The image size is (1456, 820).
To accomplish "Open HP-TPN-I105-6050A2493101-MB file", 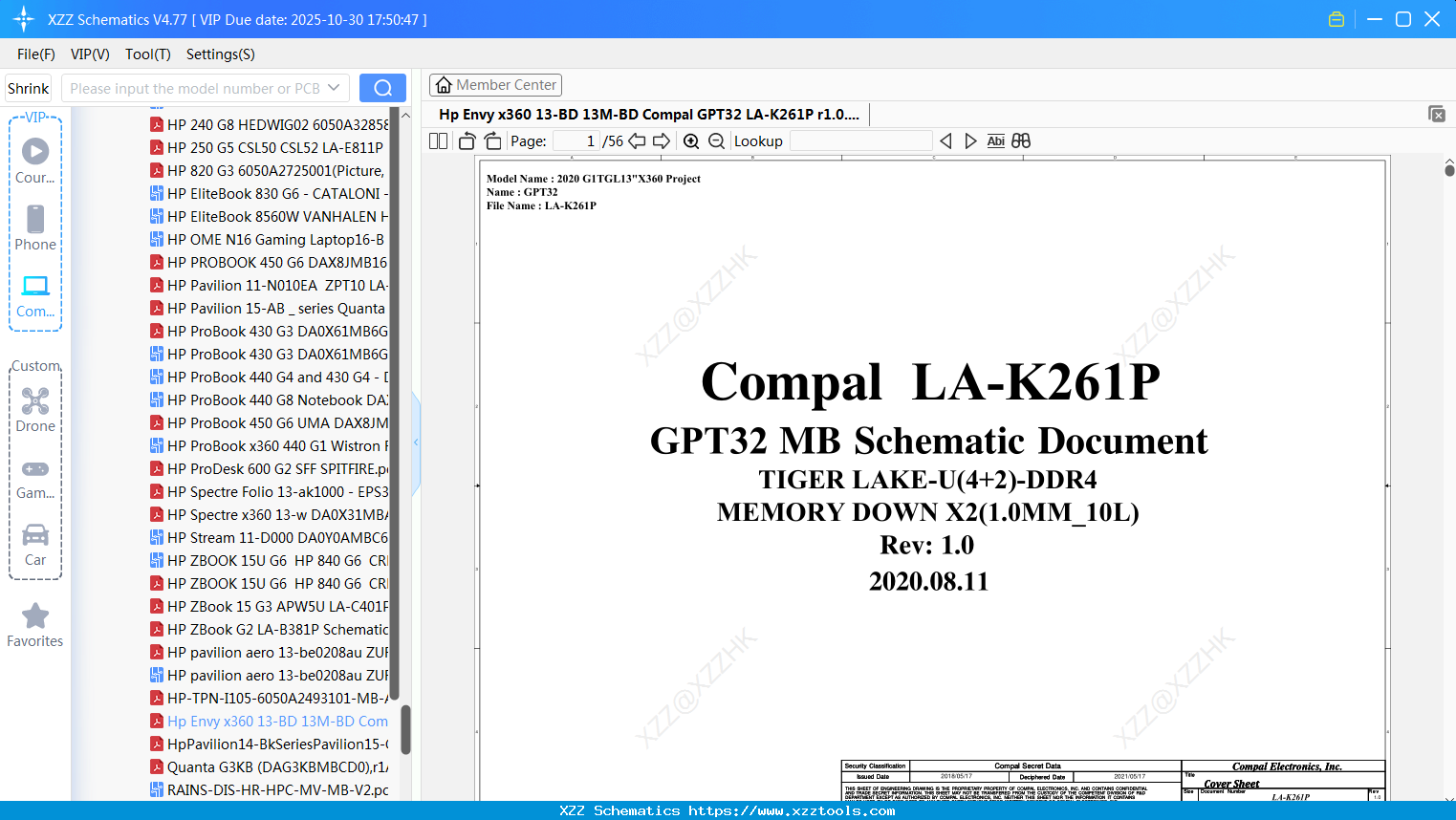I will (x=270, y=698).
